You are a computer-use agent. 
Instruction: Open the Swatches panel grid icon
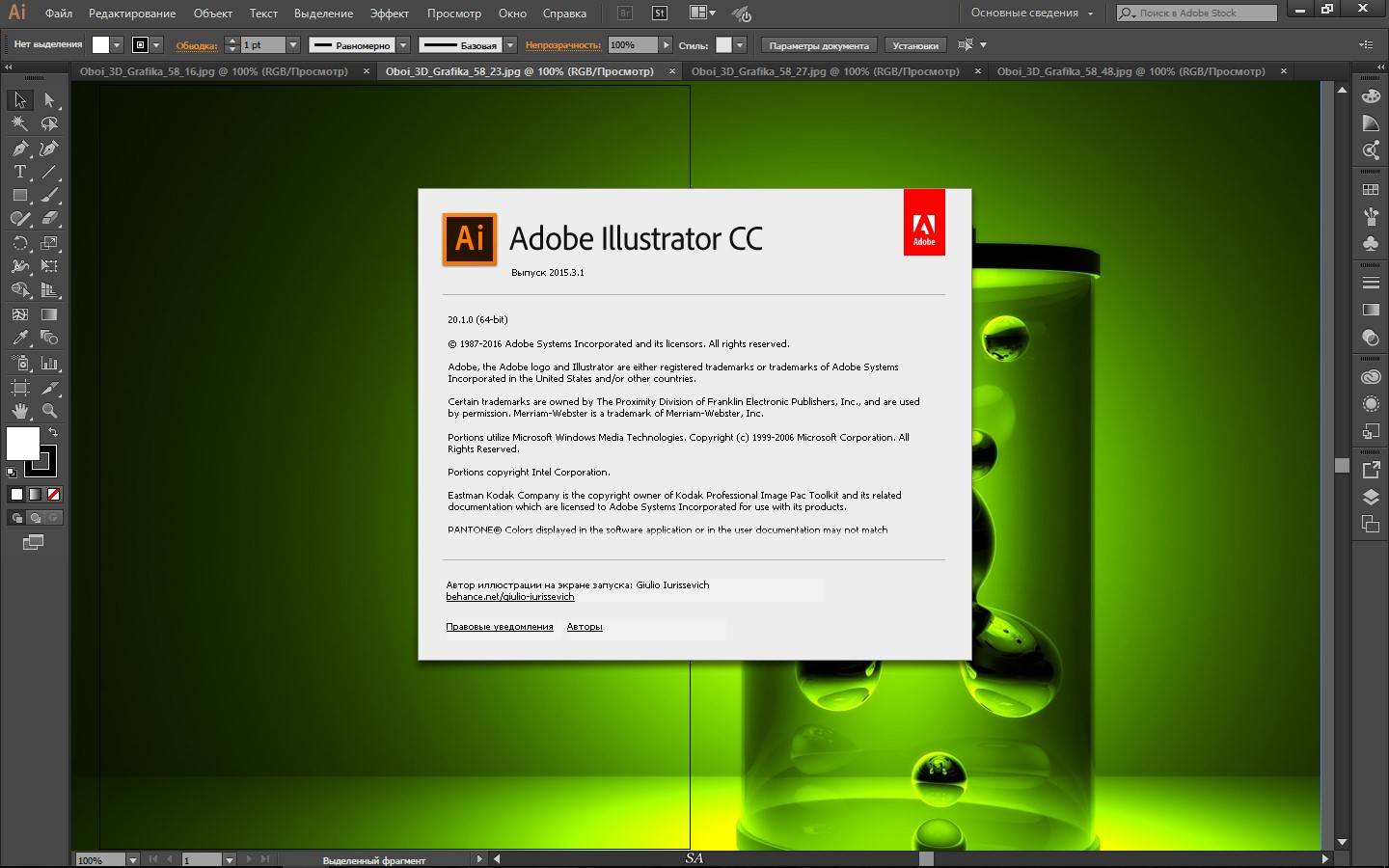tap(1371, 190)
